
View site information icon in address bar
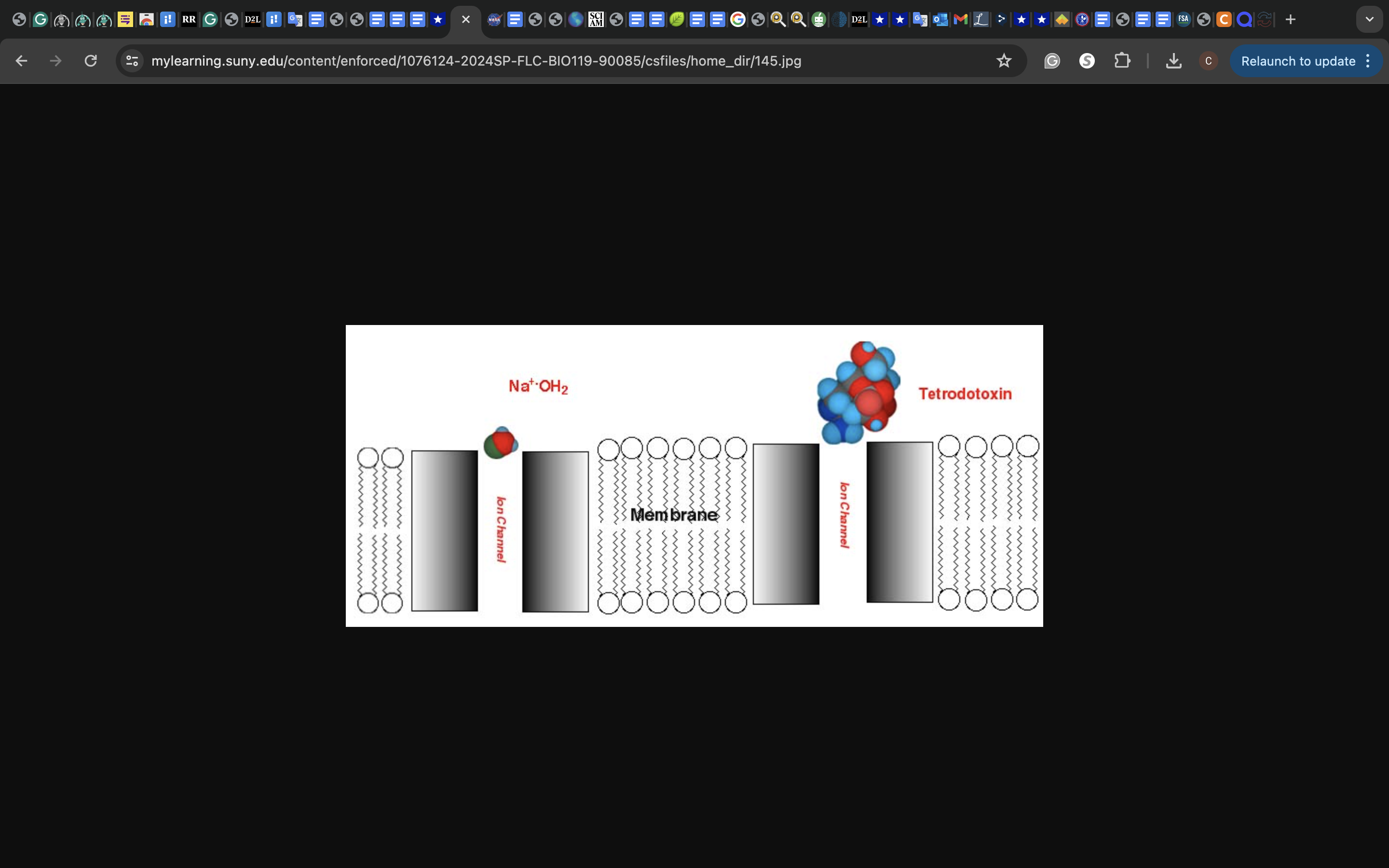[x=132, y=61]
